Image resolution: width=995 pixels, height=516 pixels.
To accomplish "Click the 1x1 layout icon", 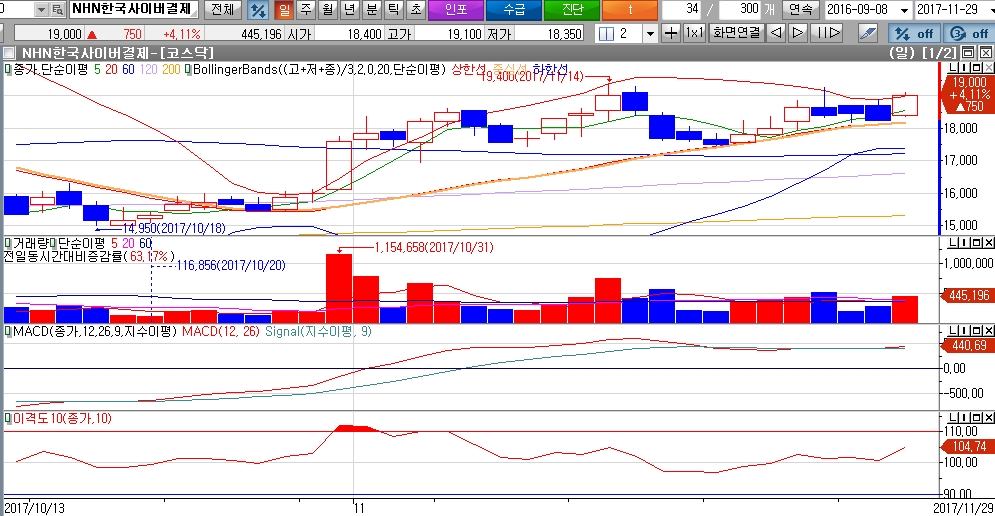I will 694,33.
